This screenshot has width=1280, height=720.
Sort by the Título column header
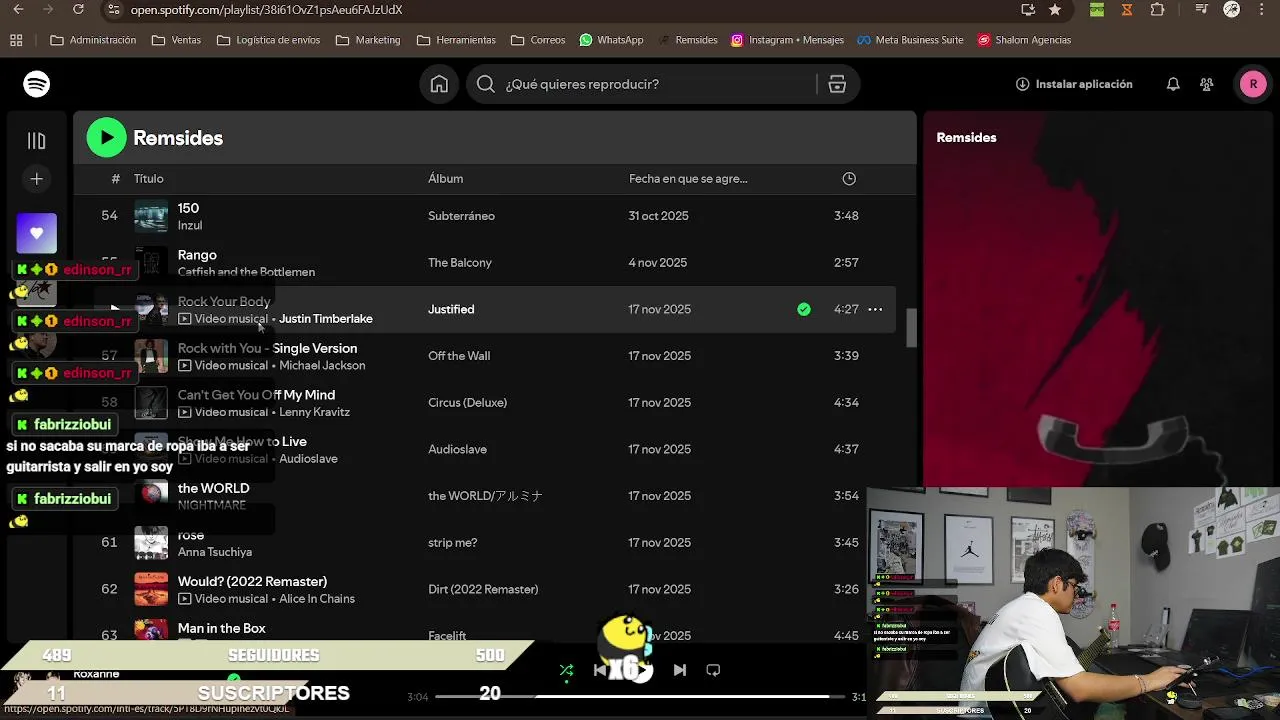(x=149, y=179)
